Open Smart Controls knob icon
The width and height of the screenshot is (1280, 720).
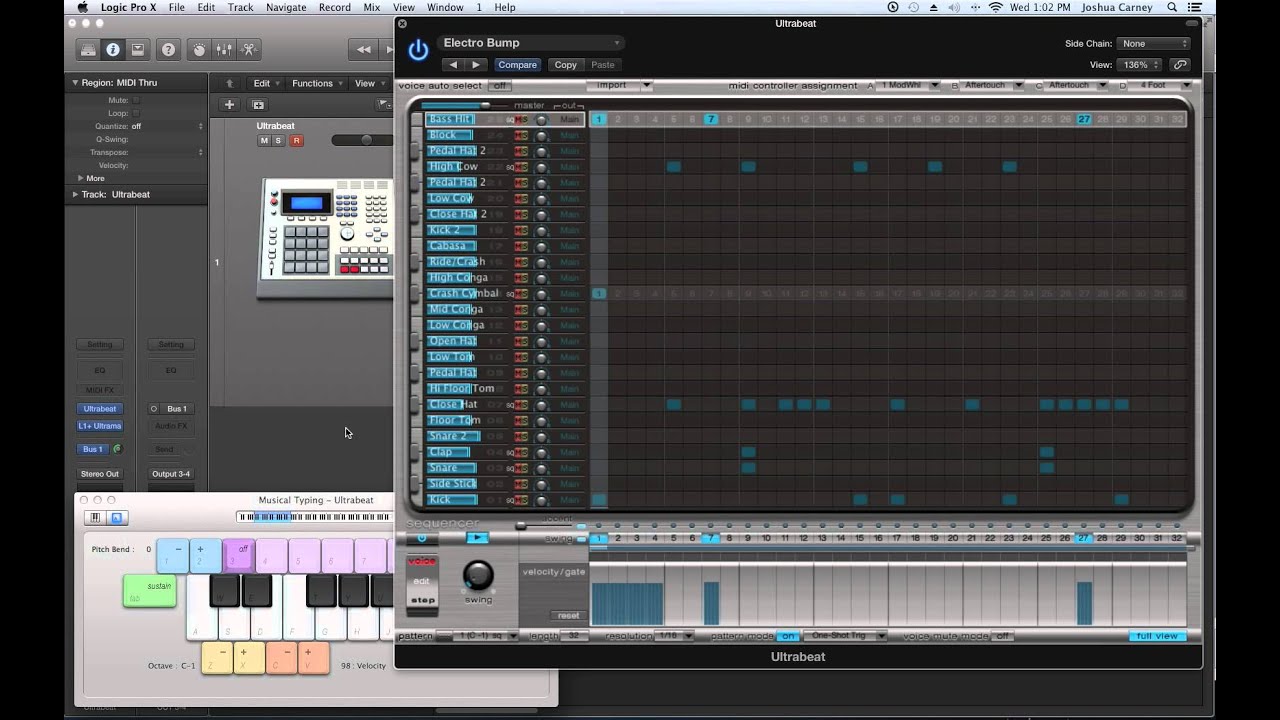pyautogui.click(x=199, y=49)
